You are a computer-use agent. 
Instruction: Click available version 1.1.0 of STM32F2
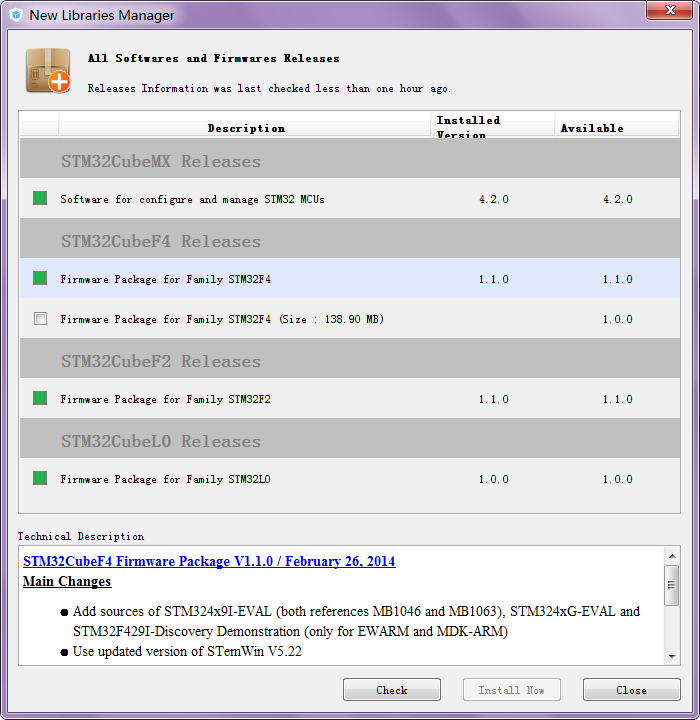tap(617, 399)
